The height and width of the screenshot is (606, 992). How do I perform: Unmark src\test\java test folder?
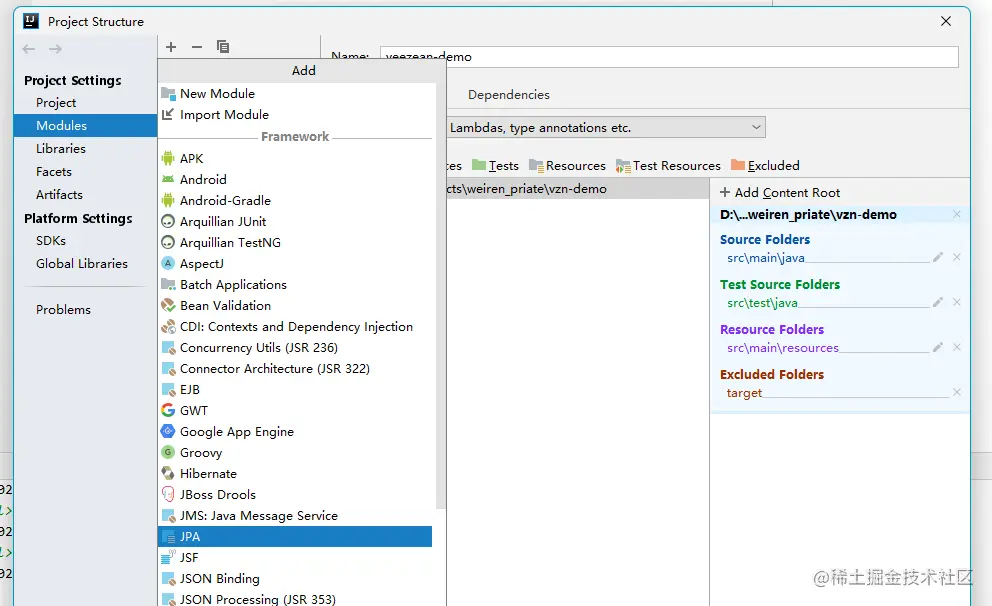(957, 302)
